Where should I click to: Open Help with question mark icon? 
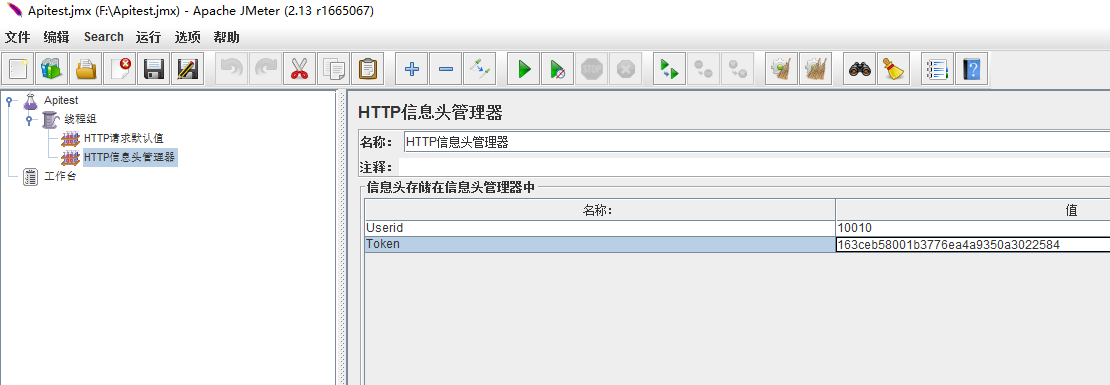pyautogui.click(x=971, y=69)
